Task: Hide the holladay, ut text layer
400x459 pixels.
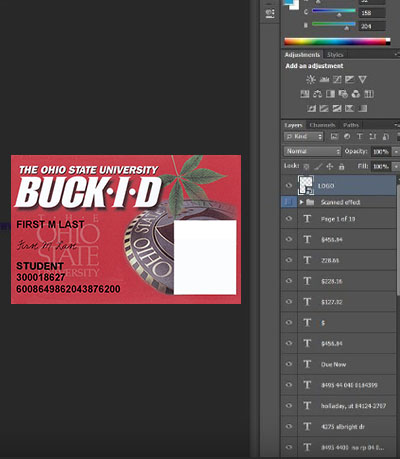Action: pyautogui.click(x=289, y=406)
